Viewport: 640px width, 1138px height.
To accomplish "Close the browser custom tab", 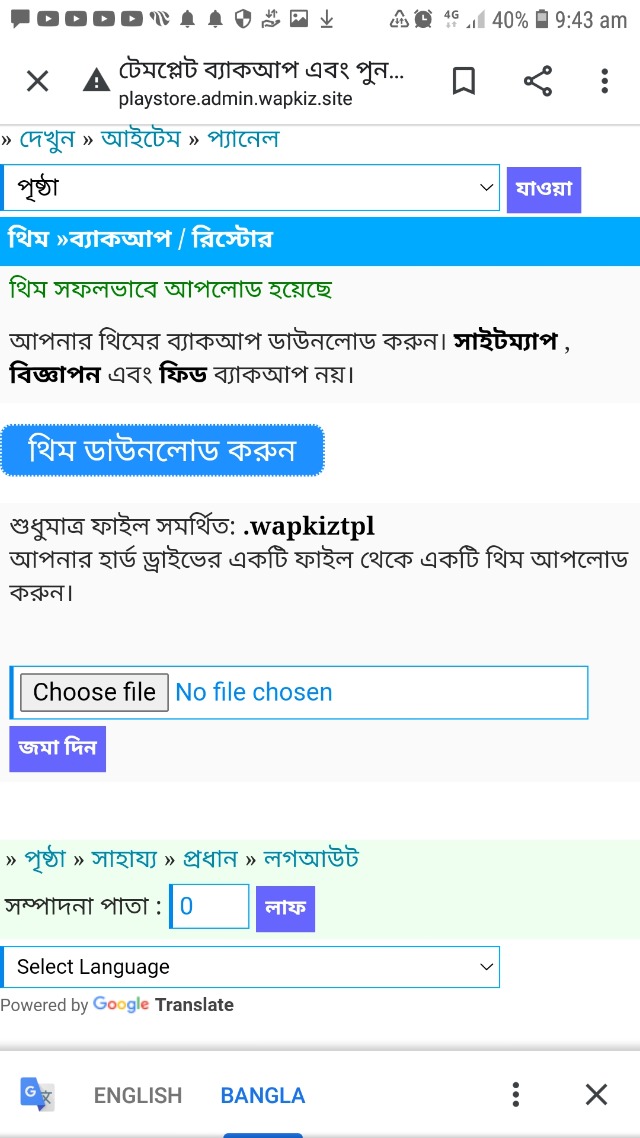I will (x=37, y=81).
